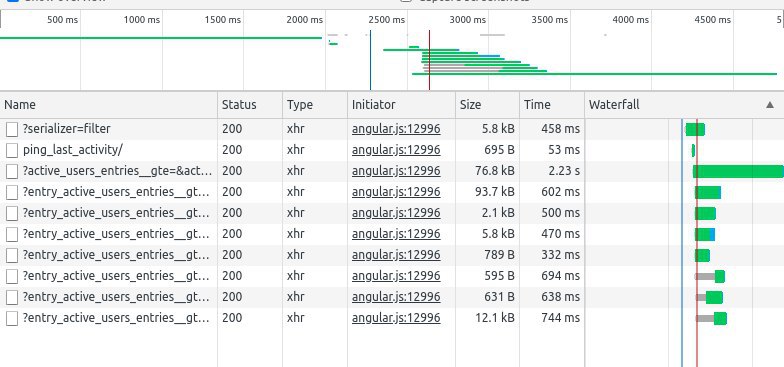Open angular.js:12996 initiator in the 2.23 s row
Image resolution: width=784 pixels, height=367 pixels.
[x=396, y=171]
